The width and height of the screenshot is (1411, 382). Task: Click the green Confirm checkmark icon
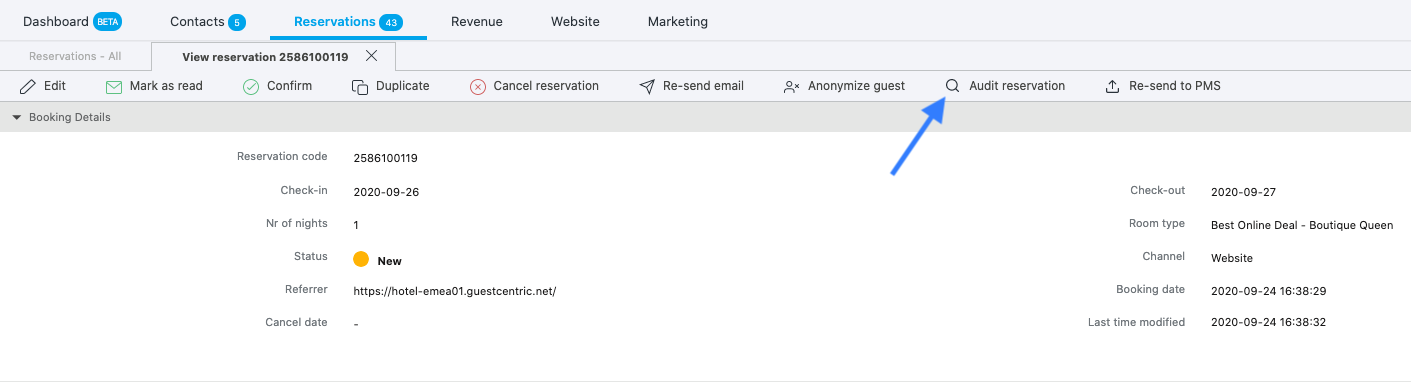251,86
